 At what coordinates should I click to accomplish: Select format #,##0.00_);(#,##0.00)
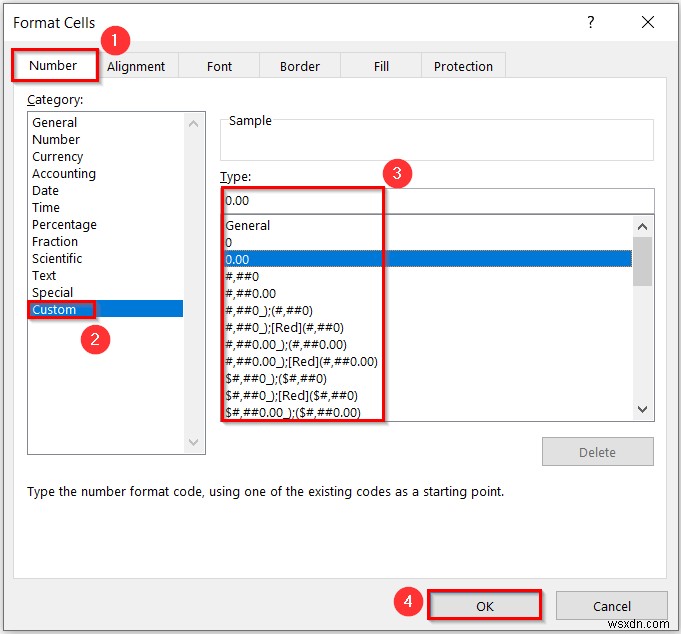click(x=428, y=344)
